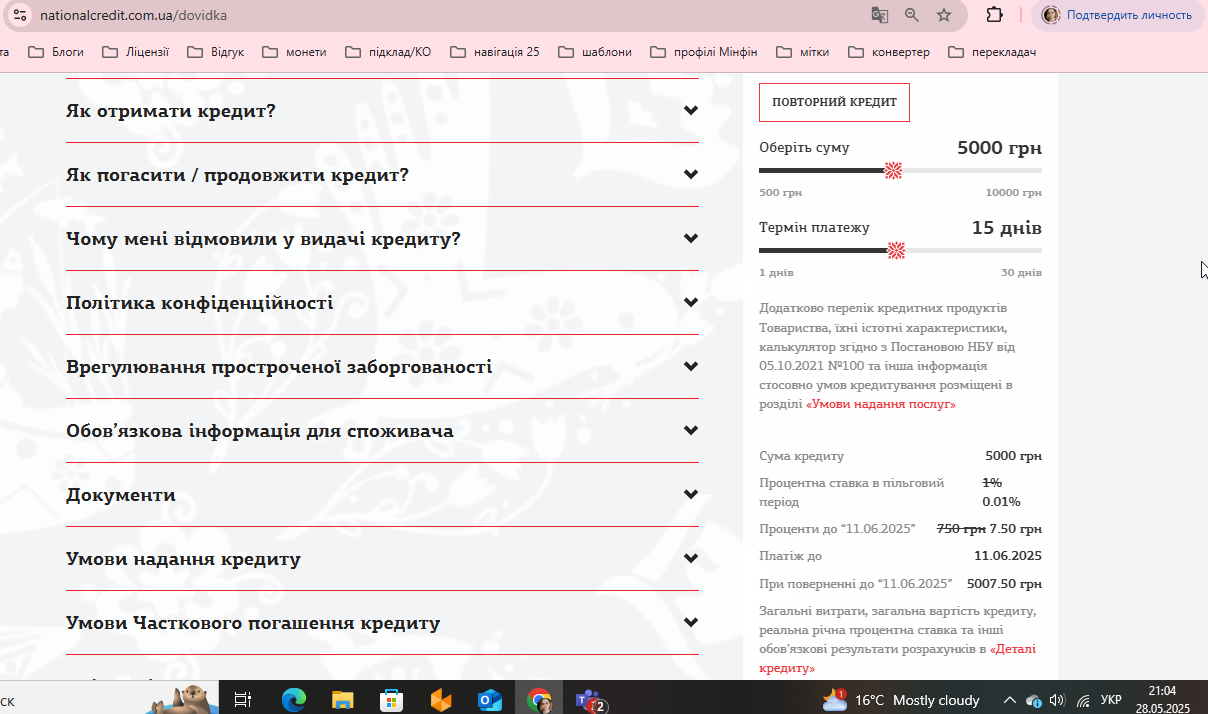This screenshot has width=1208, height=714.
Task: Open the конвертер bookmarks folder
Action: pos(889,52)
